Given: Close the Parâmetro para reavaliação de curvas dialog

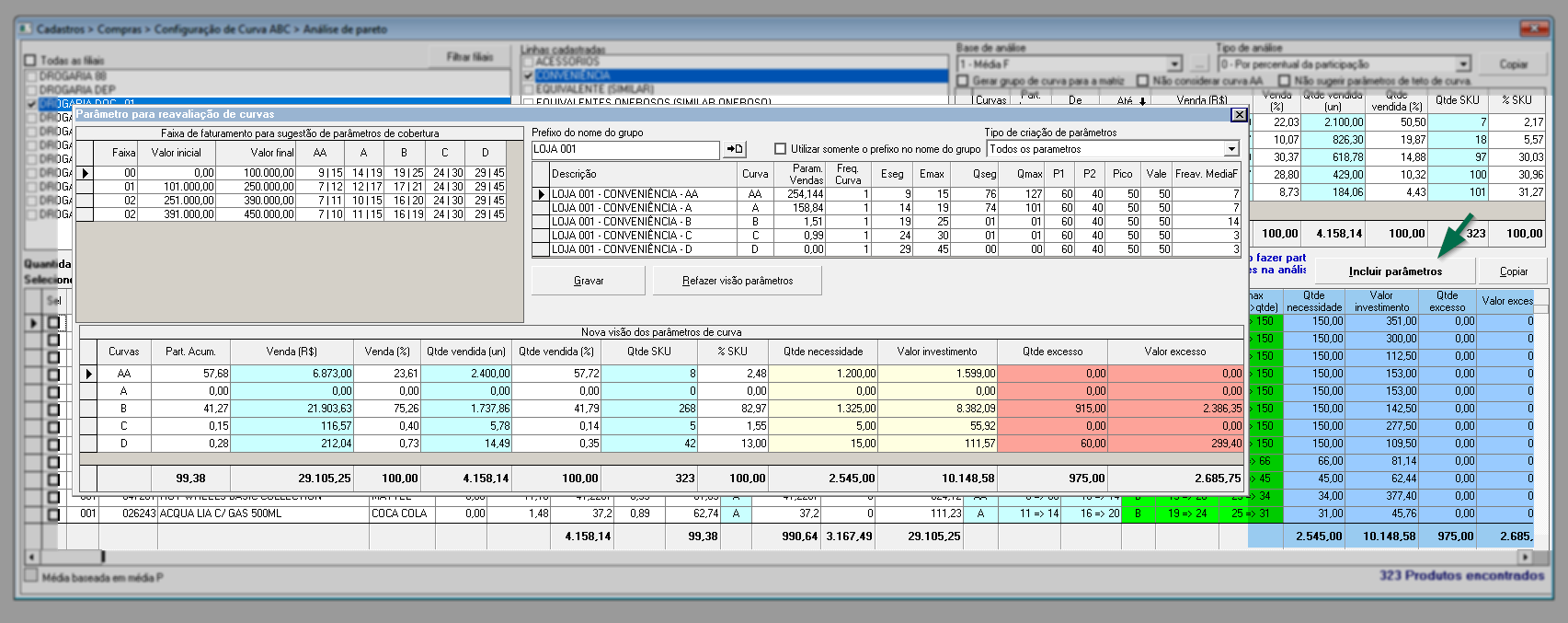Looking at the screenshot, I should point(1239,114).
